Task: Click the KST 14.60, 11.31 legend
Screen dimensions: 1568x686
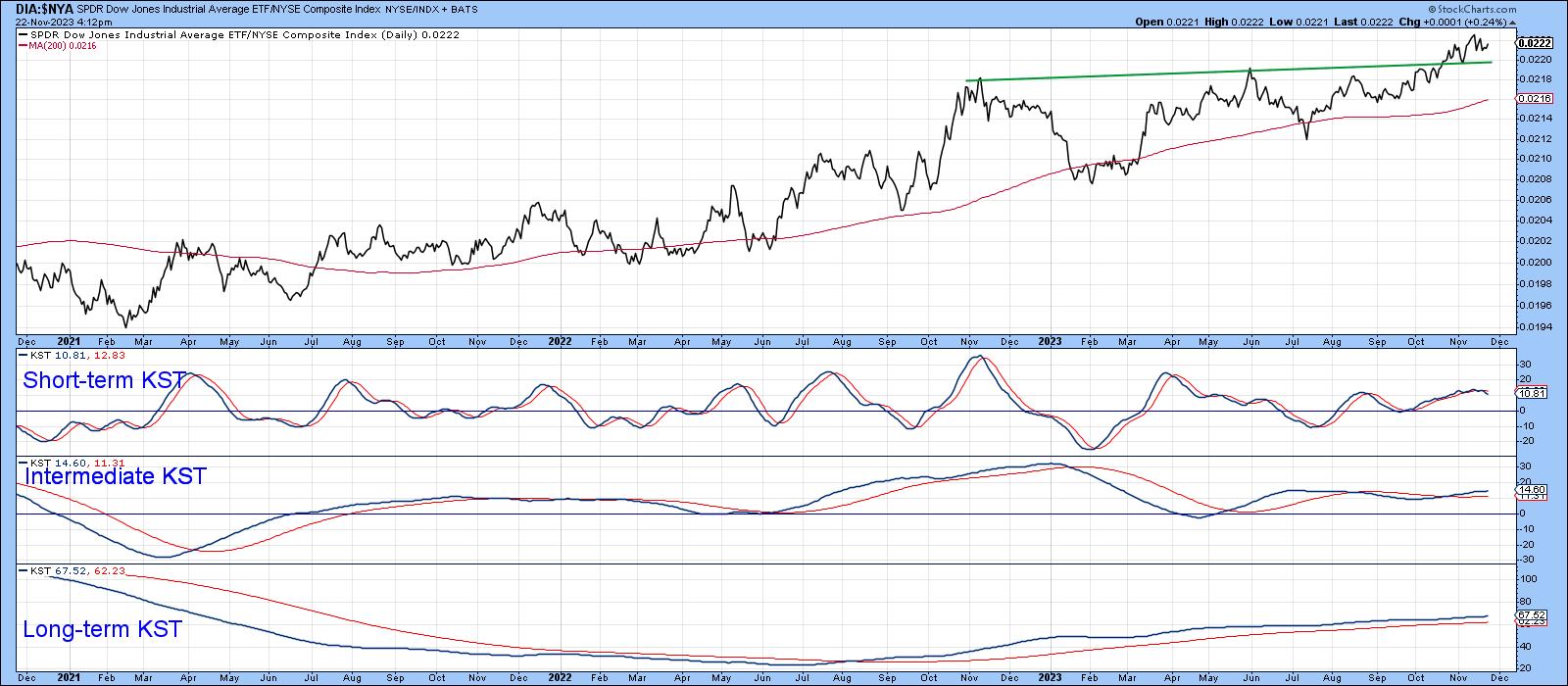Action: 73,463
